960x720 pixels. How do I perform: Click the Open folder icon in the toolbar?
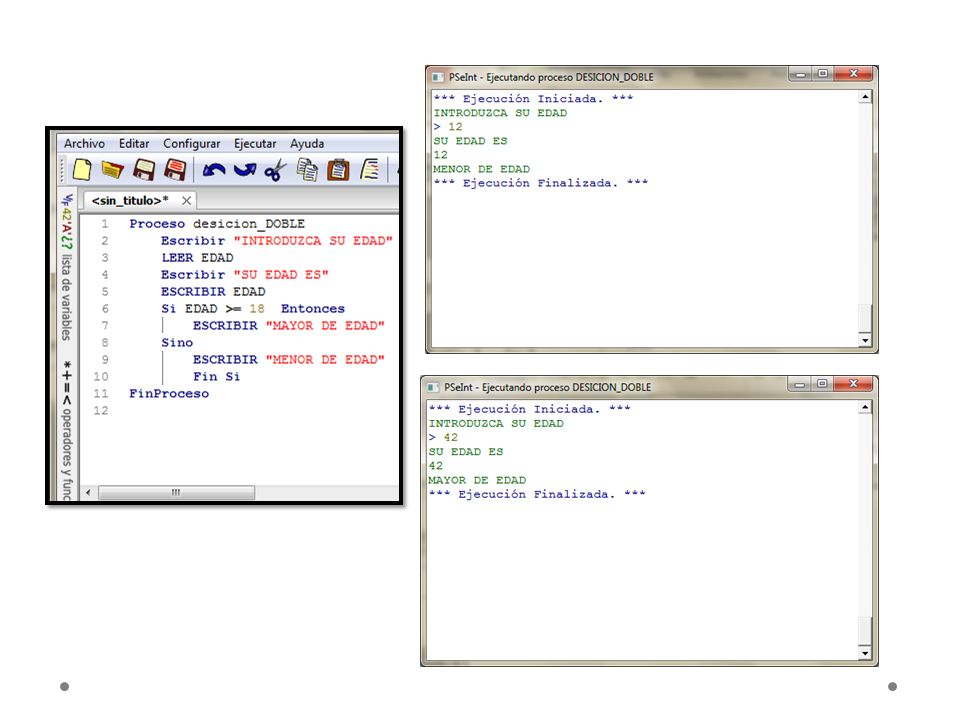coord(112,170)
